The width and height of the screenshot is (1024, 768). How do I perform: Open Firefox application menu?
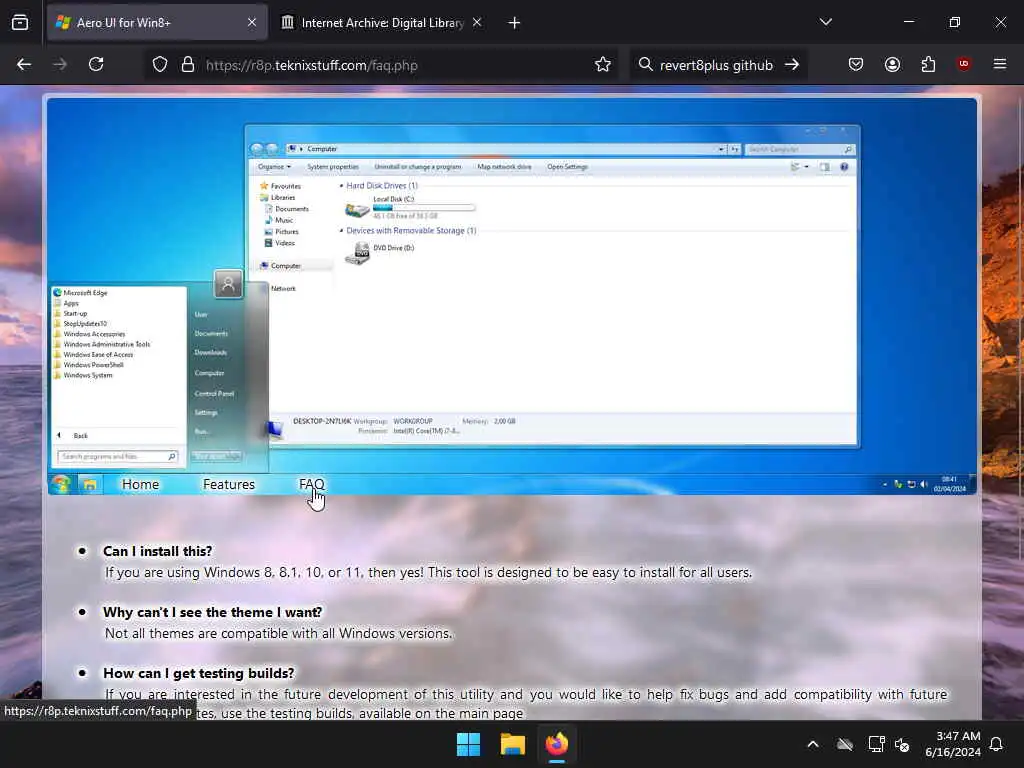tap(1000, 64)
